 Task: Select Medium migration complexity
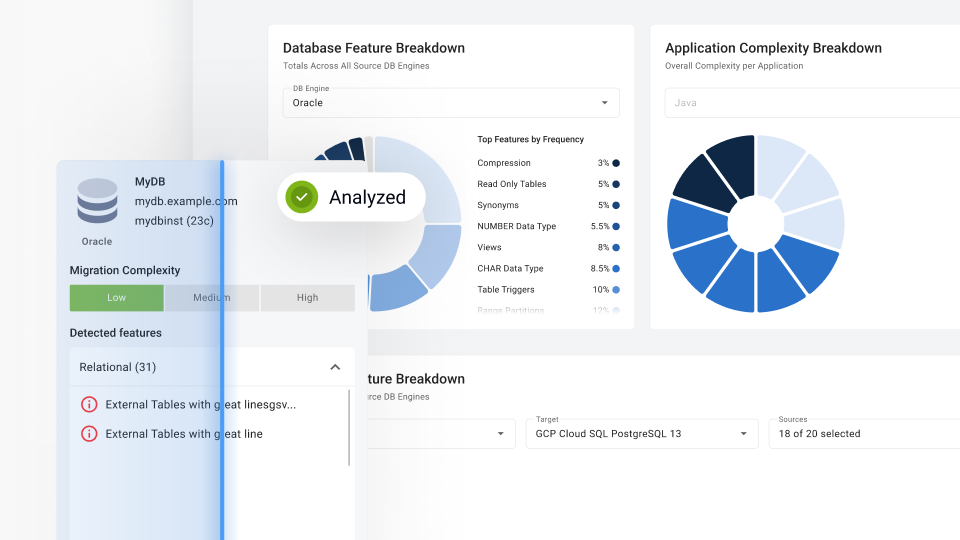click(212, 298)
